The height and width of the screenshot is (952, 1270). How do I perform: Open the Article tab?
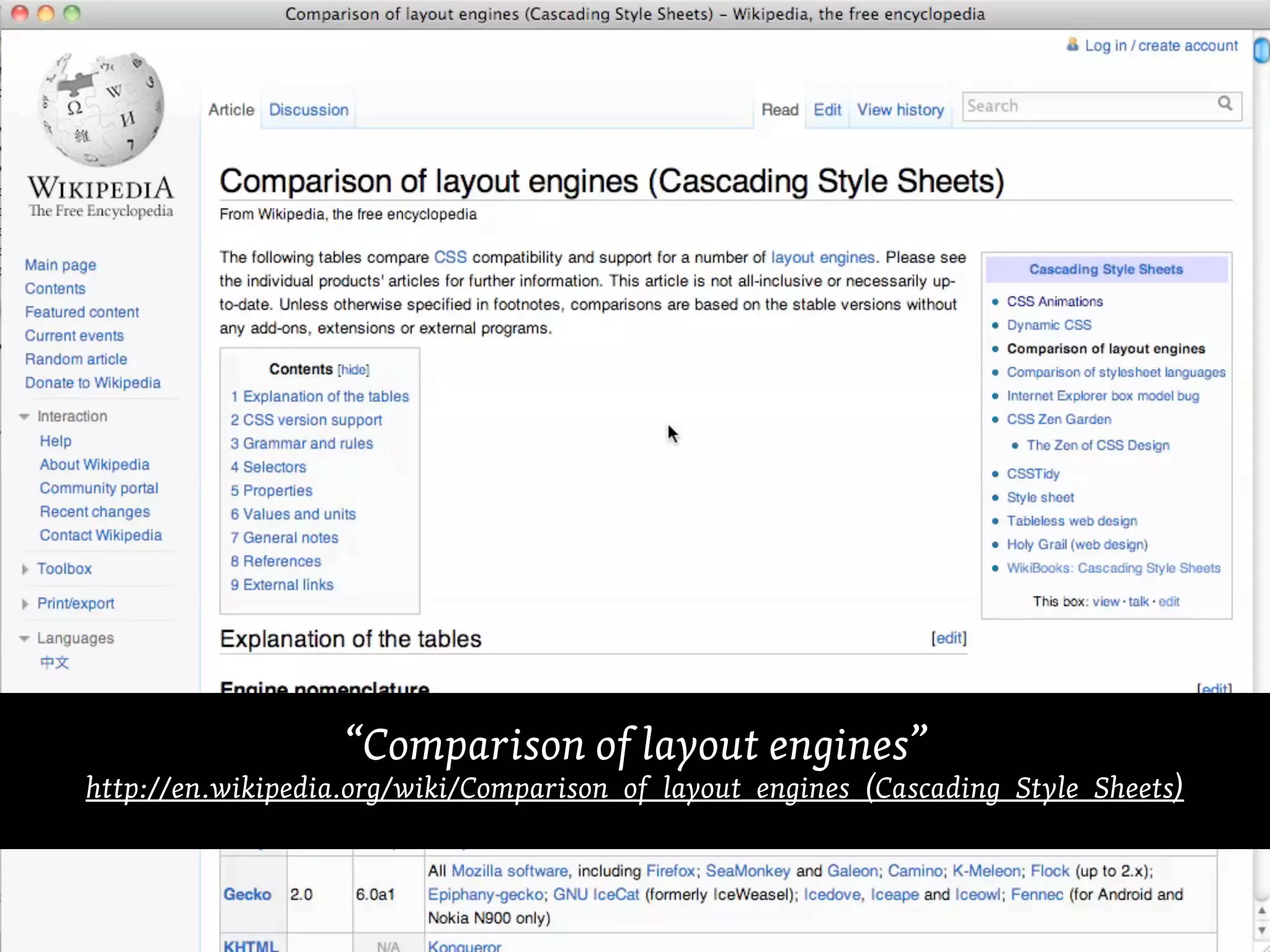pos(231,110)
